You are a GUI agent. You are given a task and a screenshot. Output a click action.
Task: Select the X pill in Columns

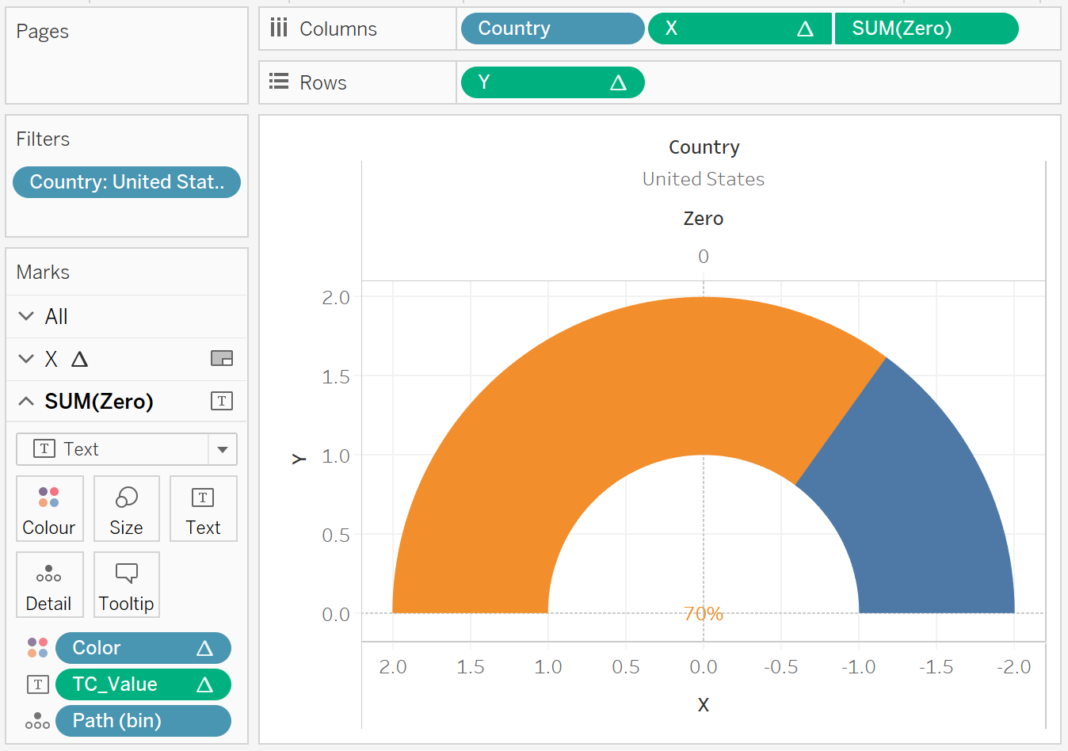point(740,29)
